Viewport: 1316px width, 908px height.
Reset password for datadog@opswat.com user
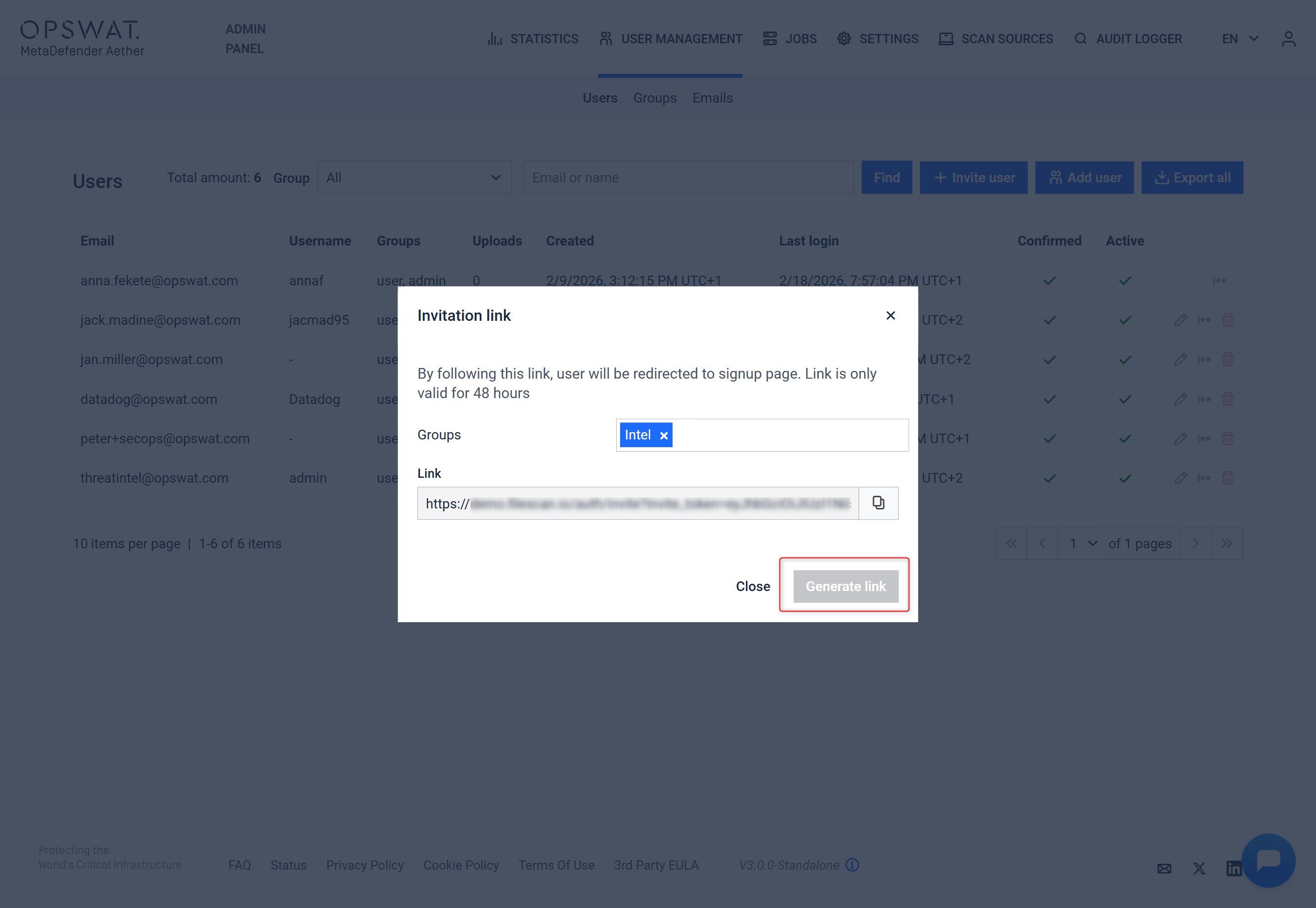[1204, 399]
